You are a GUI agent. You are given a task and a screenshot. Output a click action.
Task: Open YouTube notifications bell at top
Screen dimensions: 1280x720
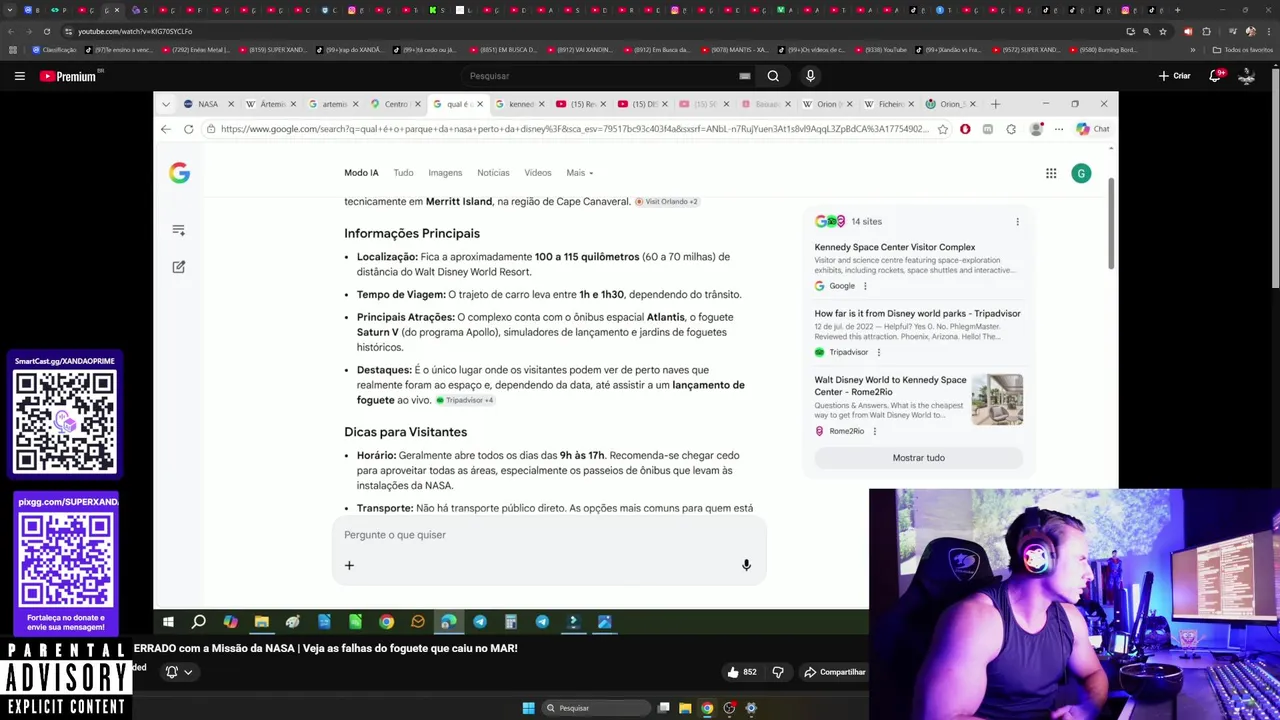point(1217,76)
